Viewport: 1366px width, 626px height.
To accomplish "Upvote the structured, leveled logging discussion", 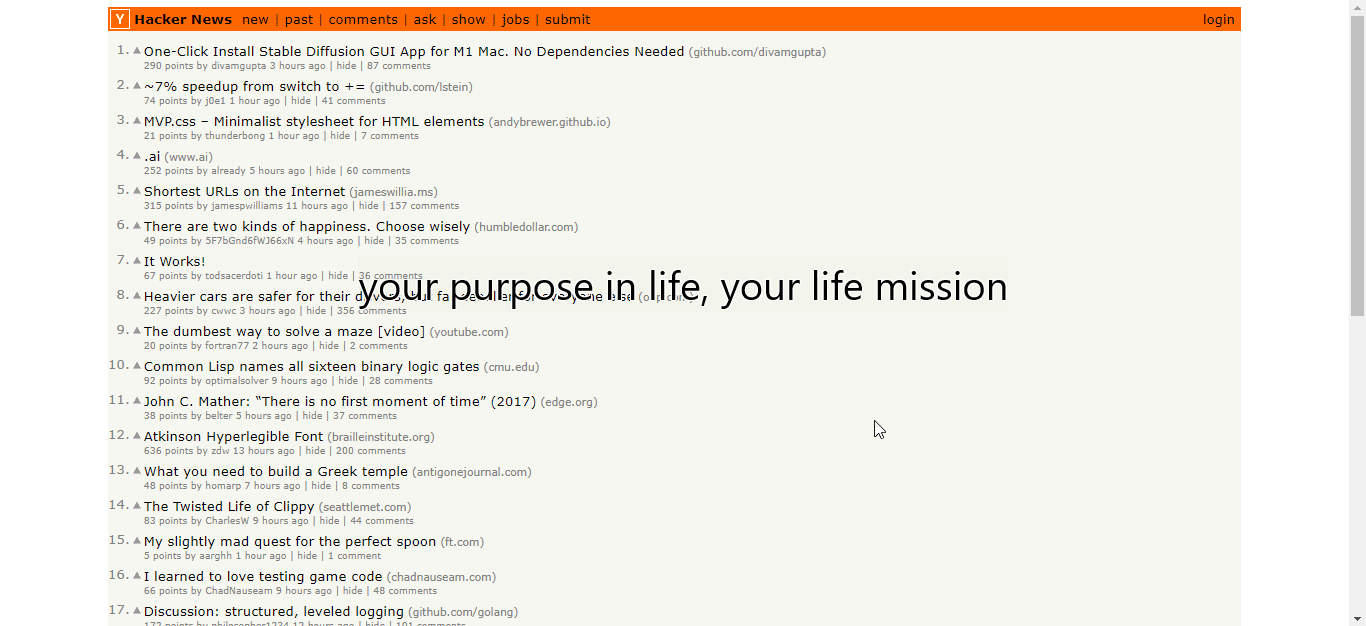I will click(x=138, y=610).
